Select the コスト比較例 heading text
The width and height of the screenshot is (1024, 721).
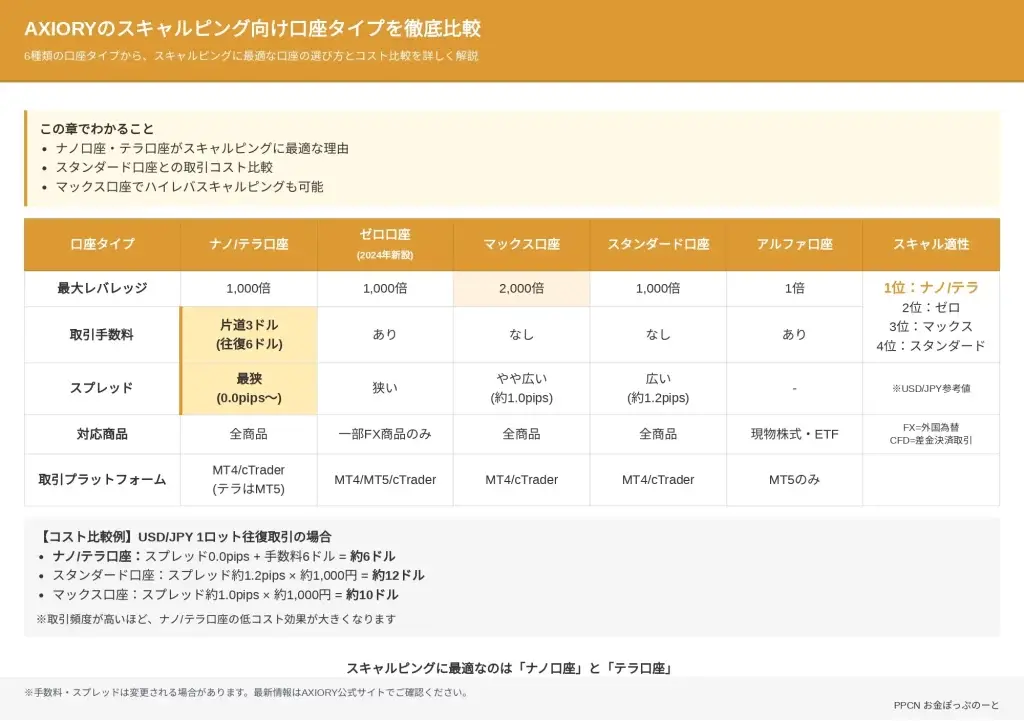tap(184, 537)
